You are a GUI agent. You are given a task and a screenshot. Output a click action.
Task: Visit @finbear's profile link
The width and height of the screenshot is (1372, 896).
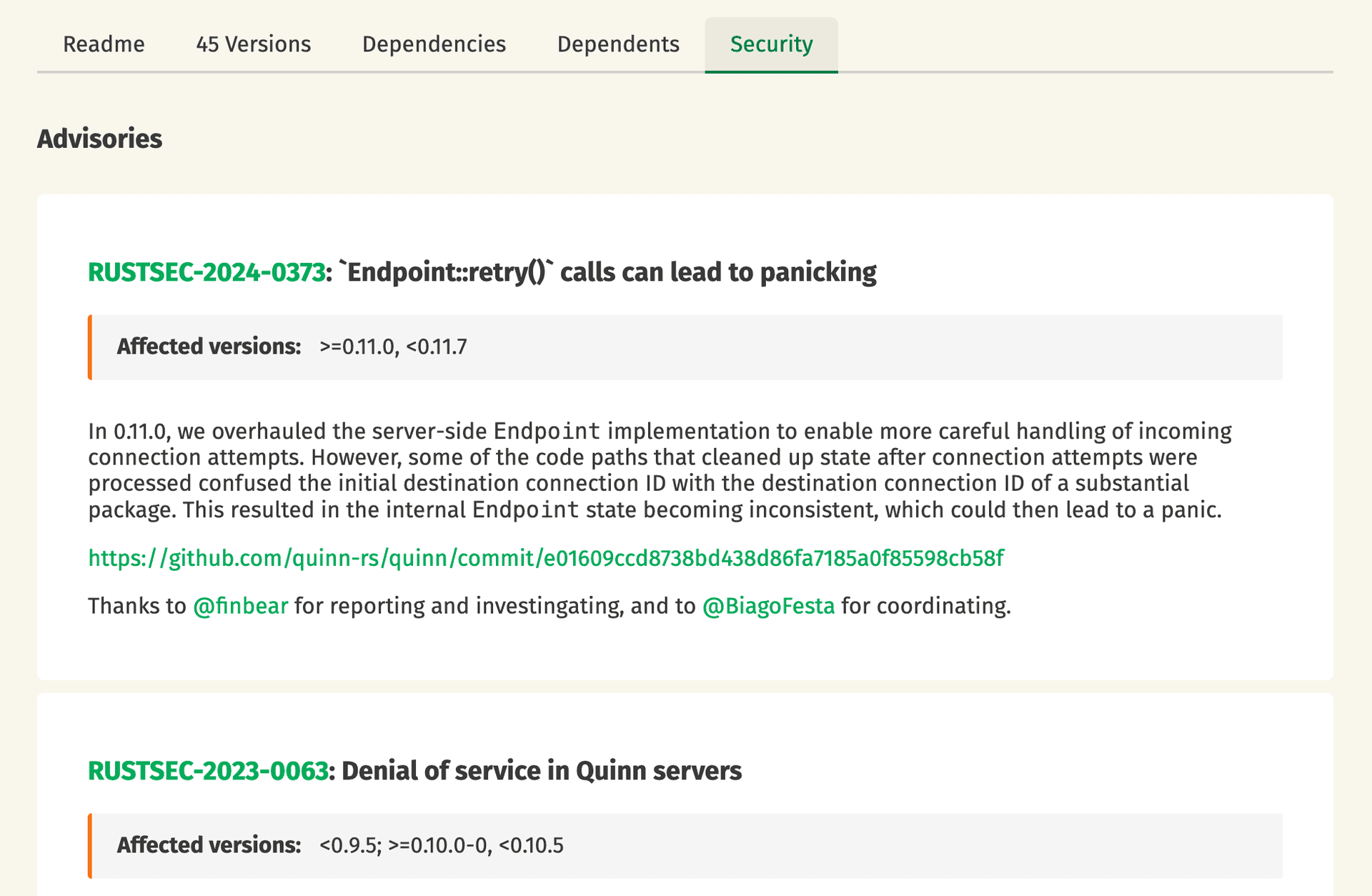pos(240,606)
